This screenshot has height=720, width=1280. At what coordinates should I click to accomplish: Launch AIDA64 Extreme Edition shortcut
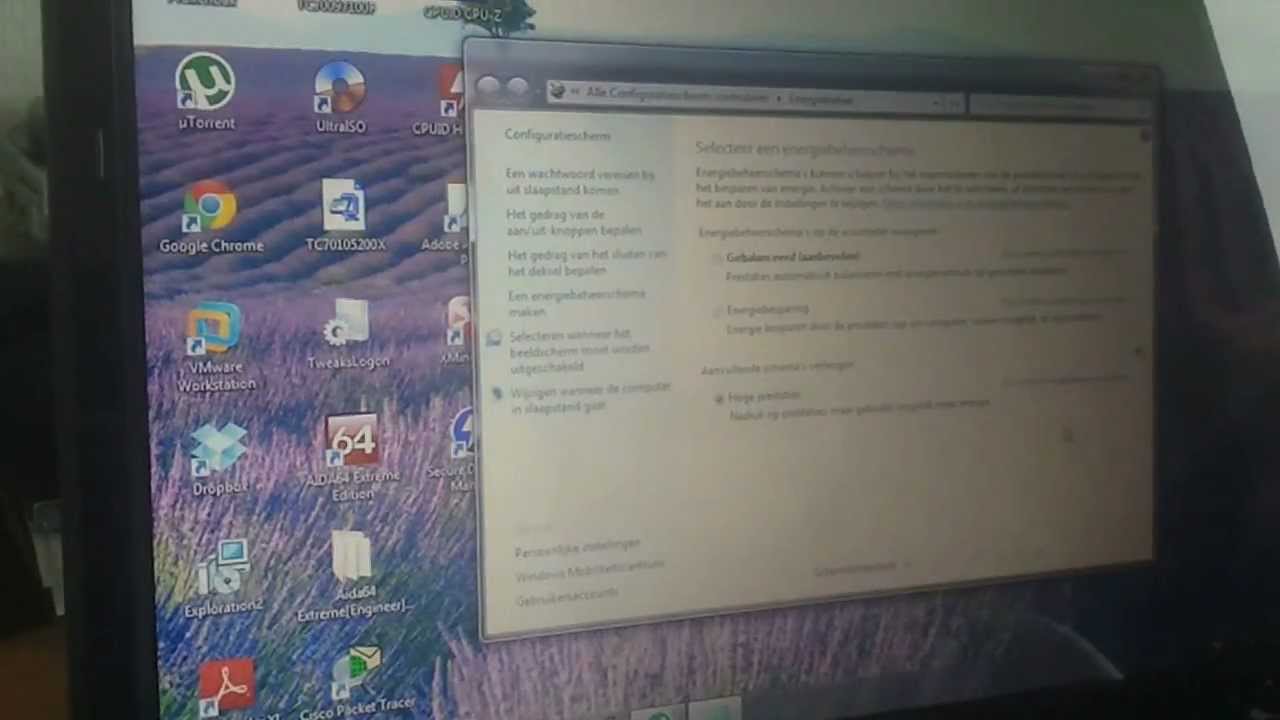pyautogui.click(x=352, y=458)
